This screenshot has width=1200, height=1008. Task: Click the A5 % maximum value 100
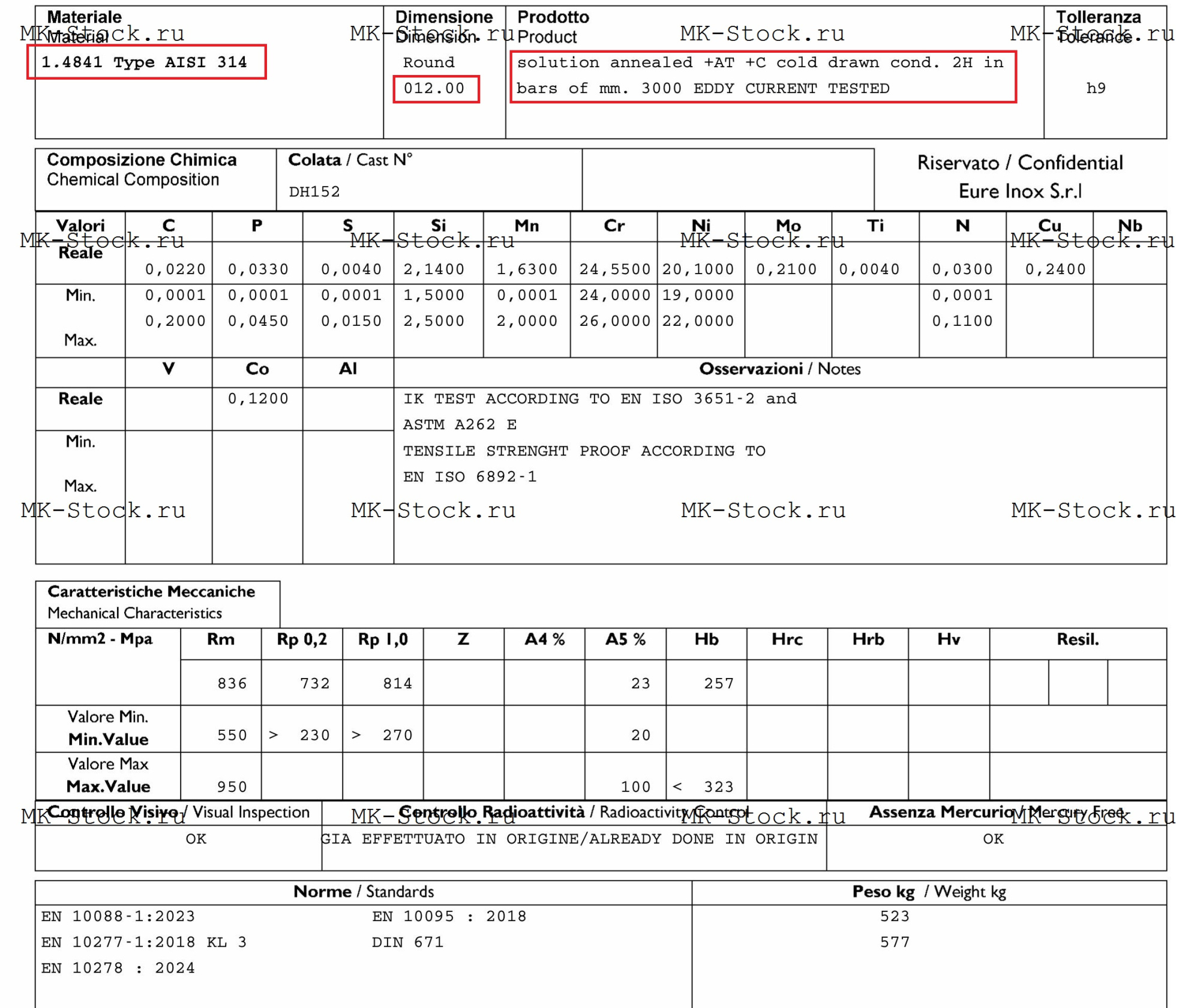pyautogui.click(x=635, y=787)
